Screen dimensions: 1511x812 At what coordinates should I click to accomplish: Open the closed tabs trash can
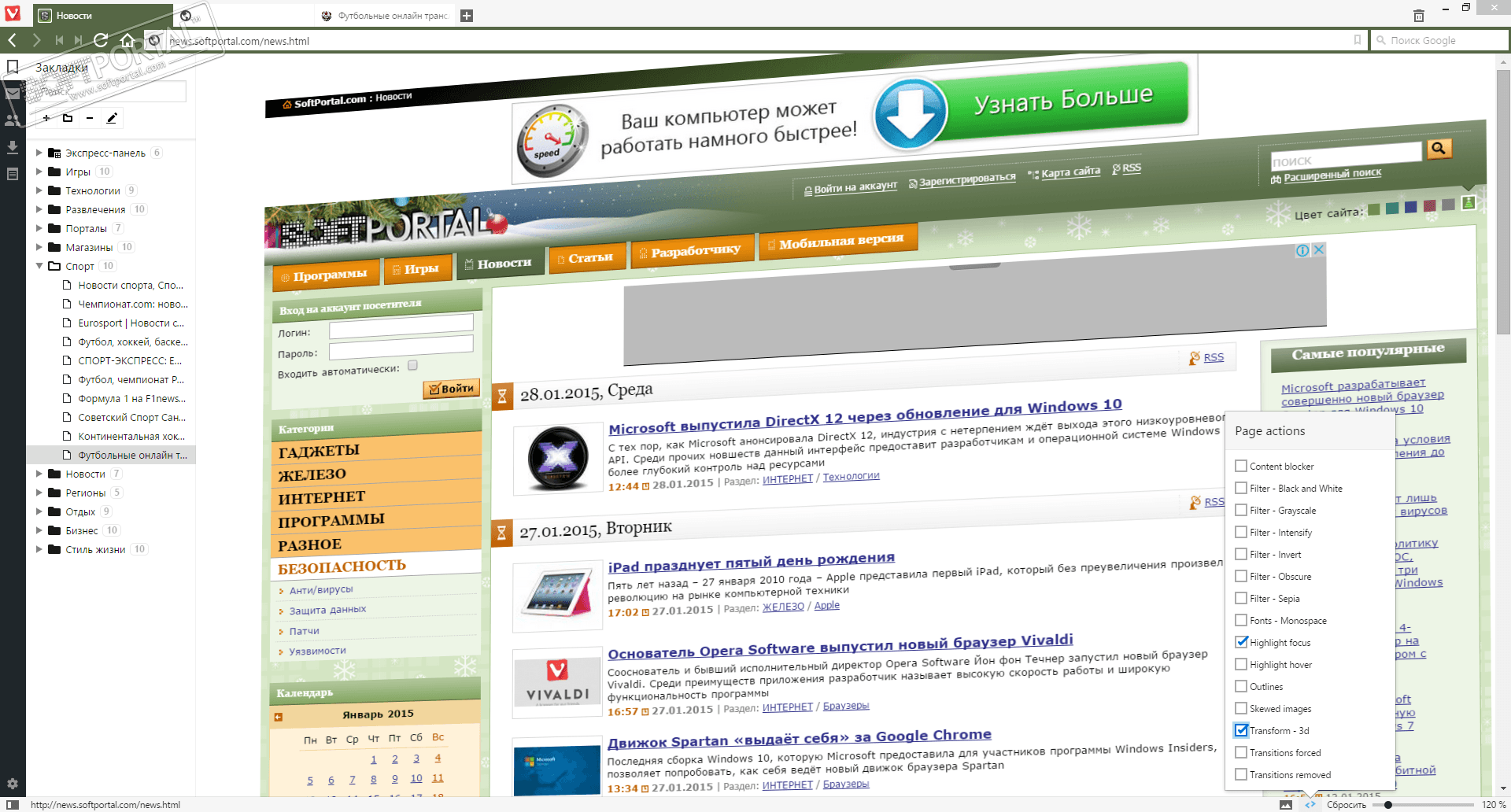[1418, 16]
